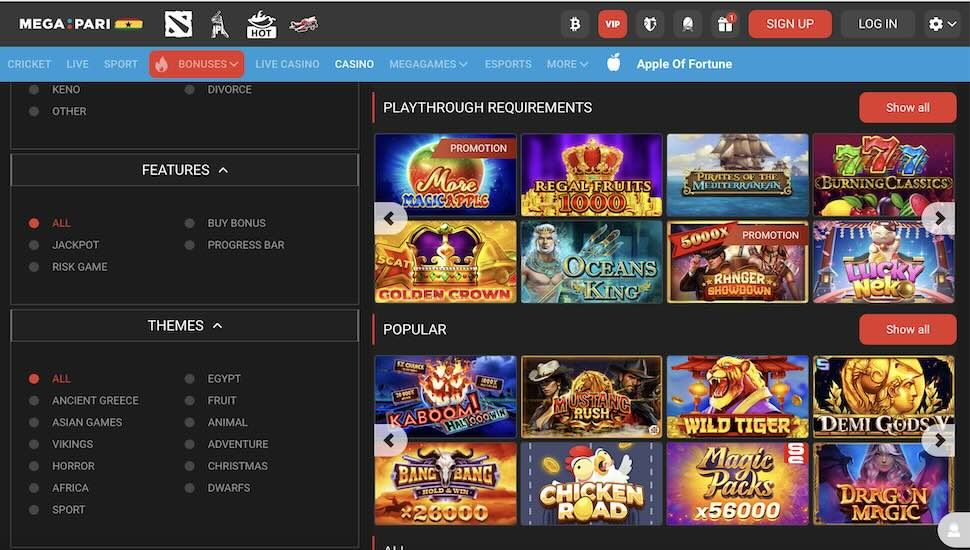Open the VIP badge icon
970x550 pixels.
[612, 24]
